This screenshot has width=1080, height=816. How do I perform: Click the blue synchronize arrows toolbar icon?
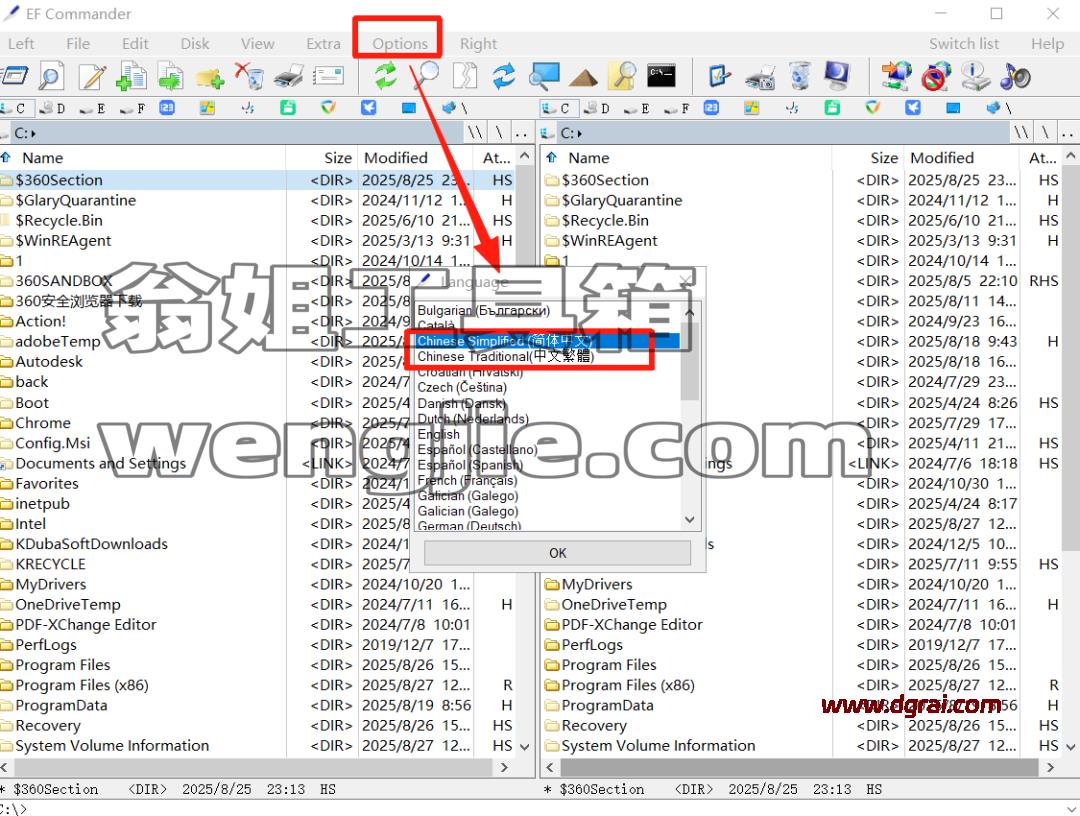504,76
